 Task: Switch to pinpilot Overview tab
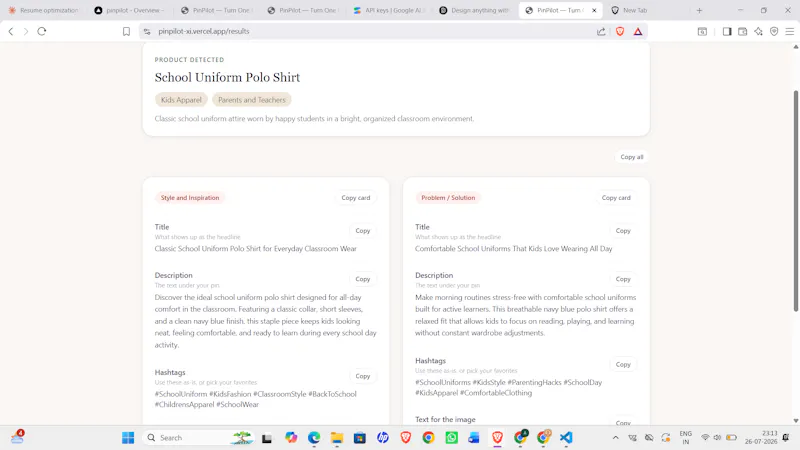(130, 10)
